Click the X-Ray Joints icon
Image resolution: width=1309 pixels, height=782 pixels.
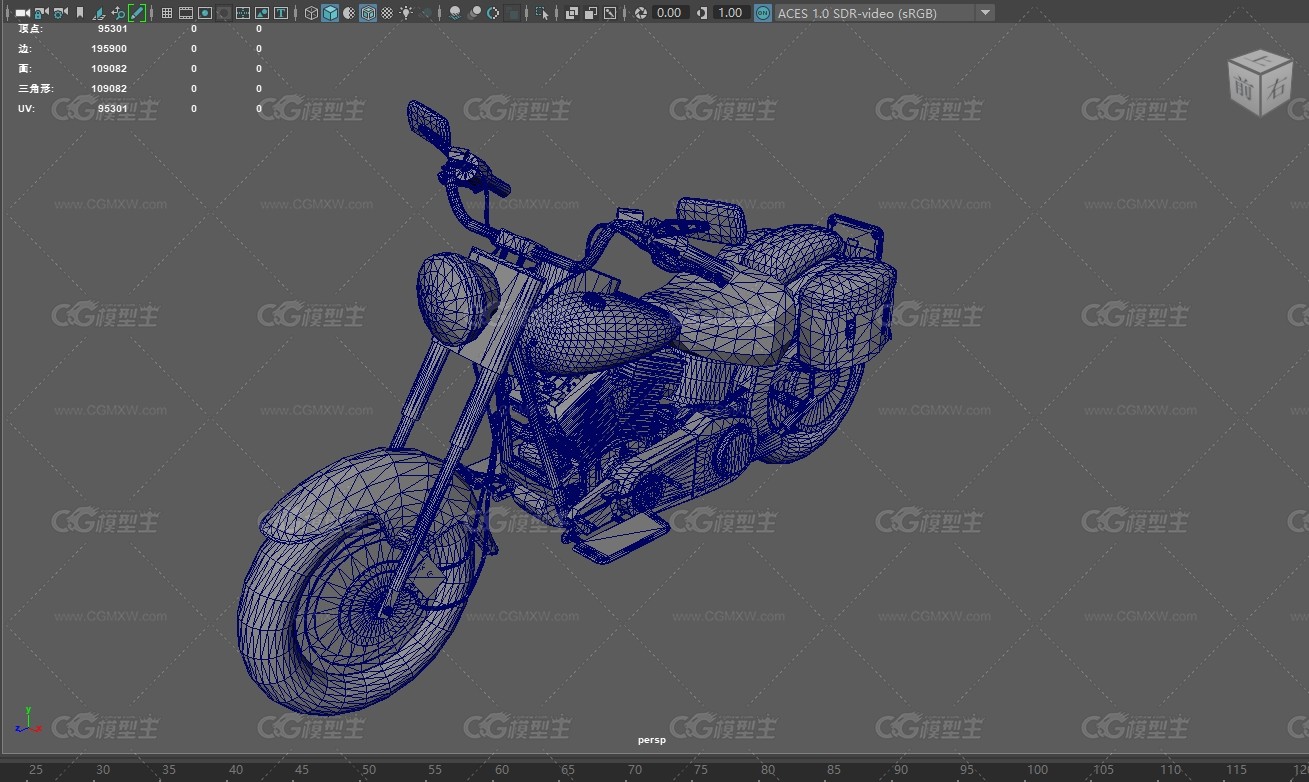pos(610,13)
